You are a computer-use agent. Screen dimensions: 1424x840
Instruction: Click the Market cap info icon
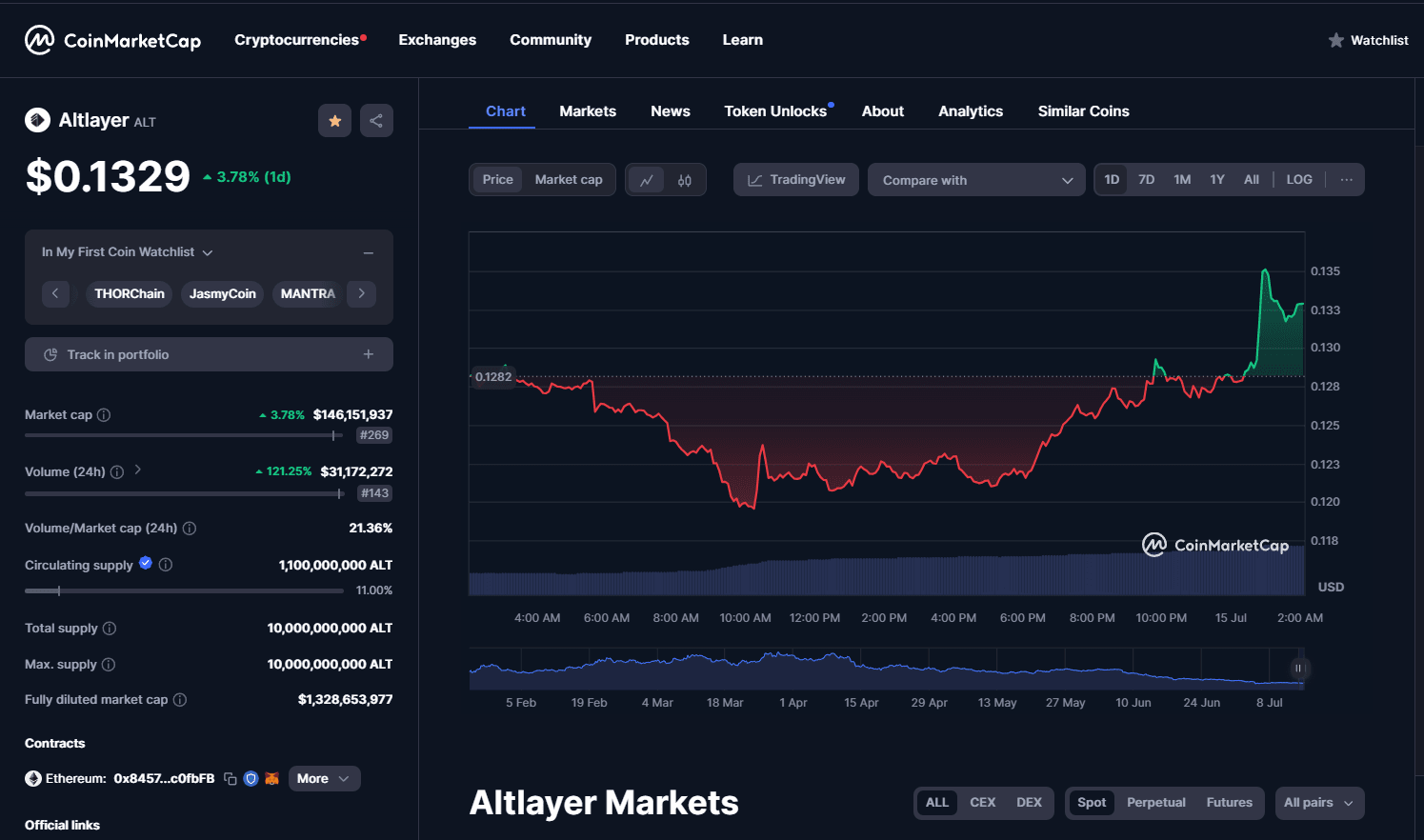104,415
